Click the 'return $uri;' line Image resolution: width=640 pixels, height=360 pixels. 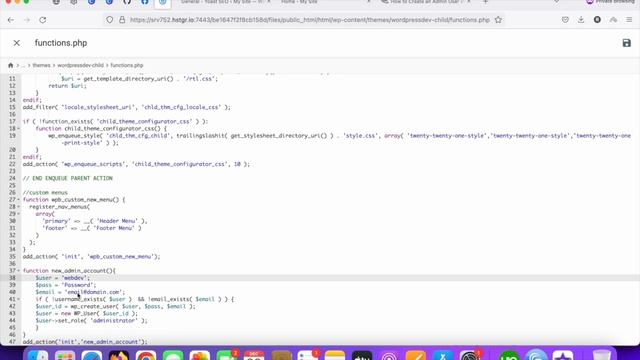[67, 86]
